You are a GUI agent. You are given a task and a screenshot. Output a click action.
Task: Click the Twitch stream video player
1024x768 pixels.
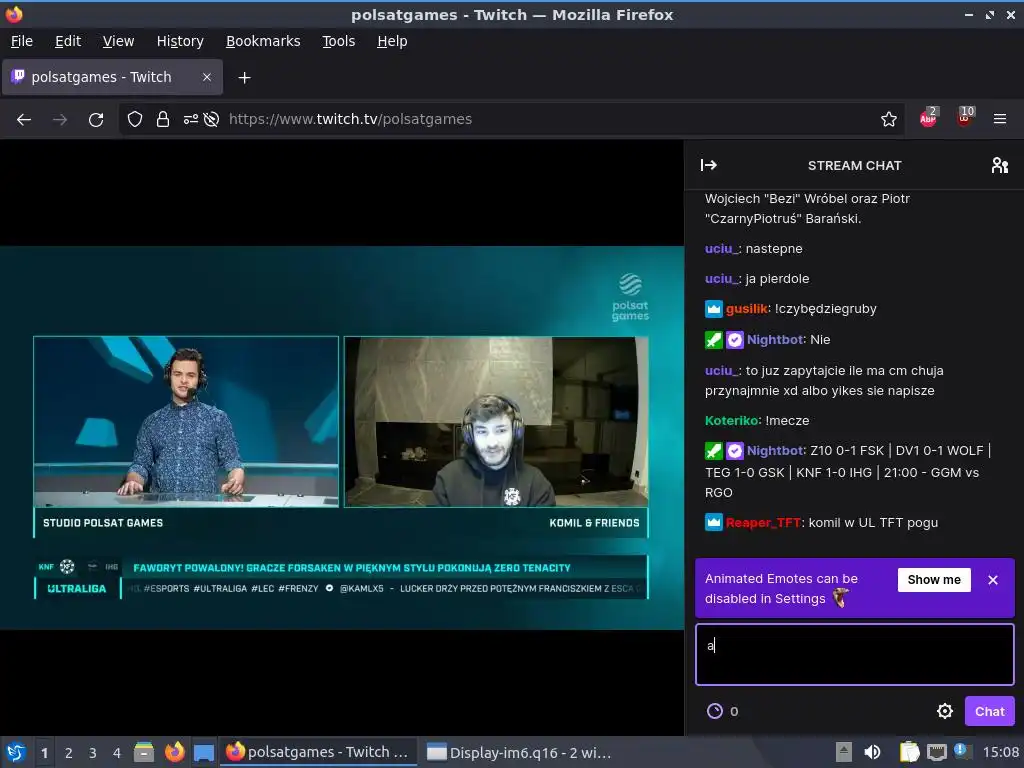click(x=342, y=438)
